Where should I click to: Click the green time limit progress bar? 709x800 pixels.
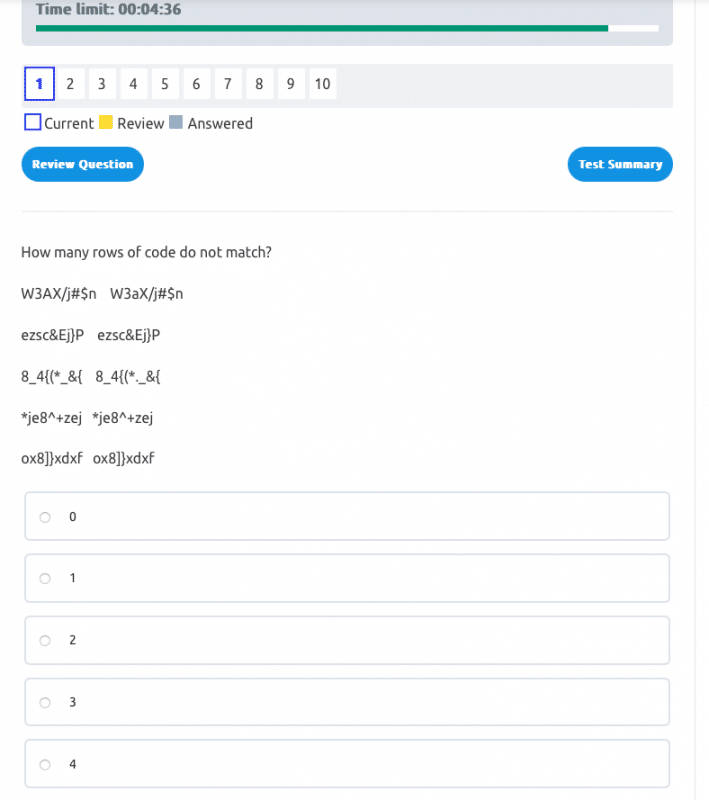click(x=322, y=28)
